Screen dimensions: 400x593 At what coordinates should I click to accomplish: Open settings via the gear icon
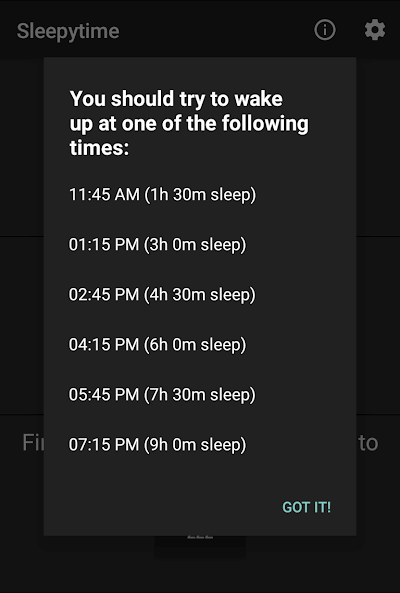pos(375,30)
